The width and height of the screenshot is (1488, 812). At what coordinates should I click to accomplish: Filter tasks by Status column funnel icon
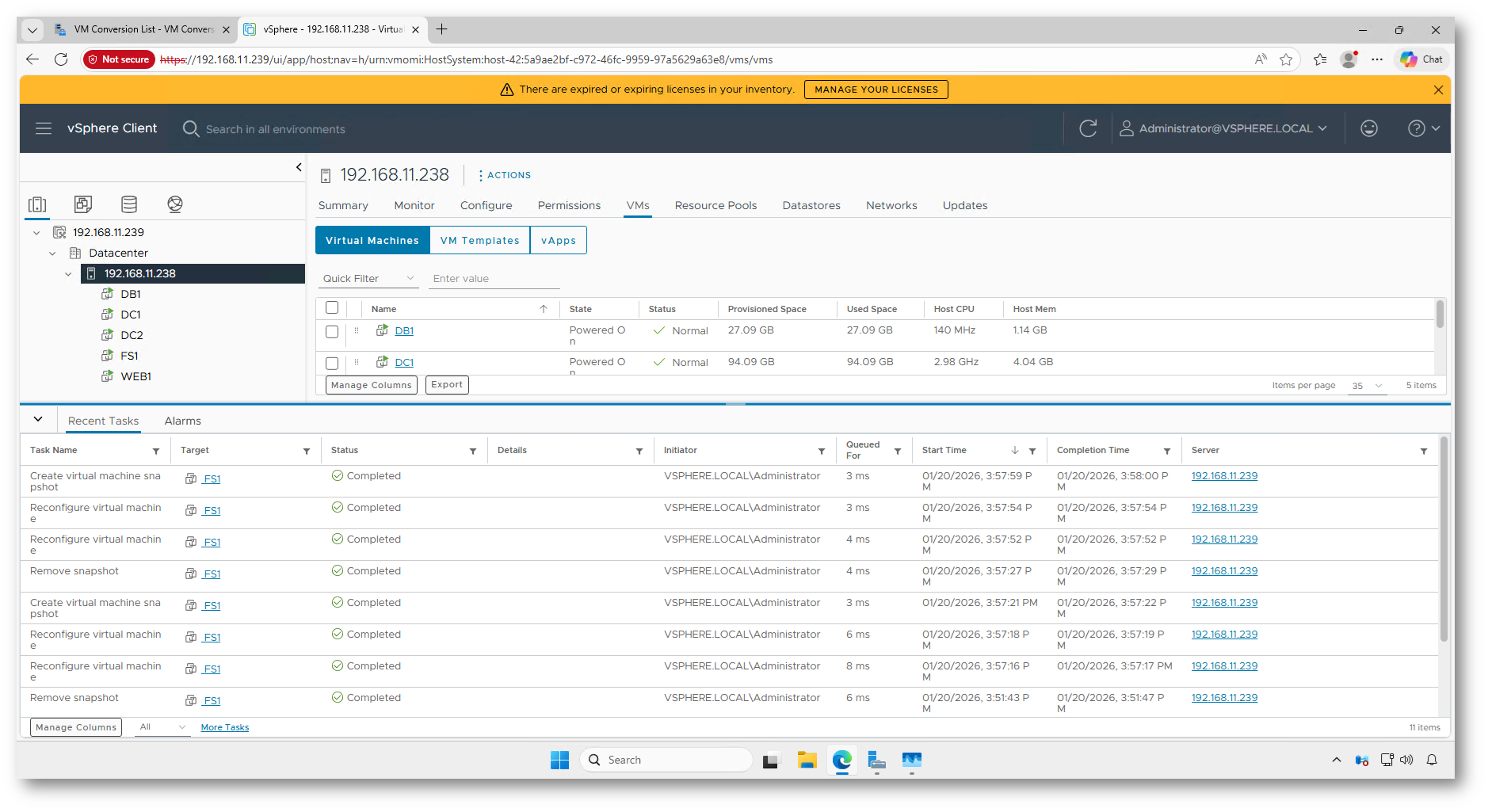pos(473,451)
